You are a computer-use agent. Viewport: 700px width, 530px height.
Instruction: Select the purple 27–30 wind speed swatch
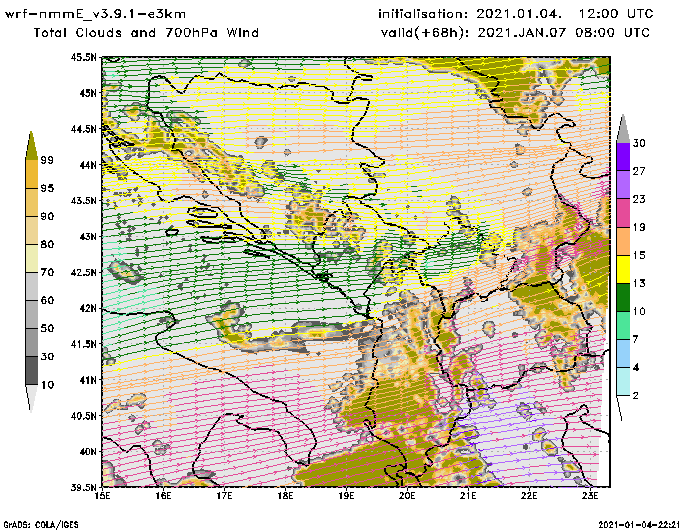(623, 157)
